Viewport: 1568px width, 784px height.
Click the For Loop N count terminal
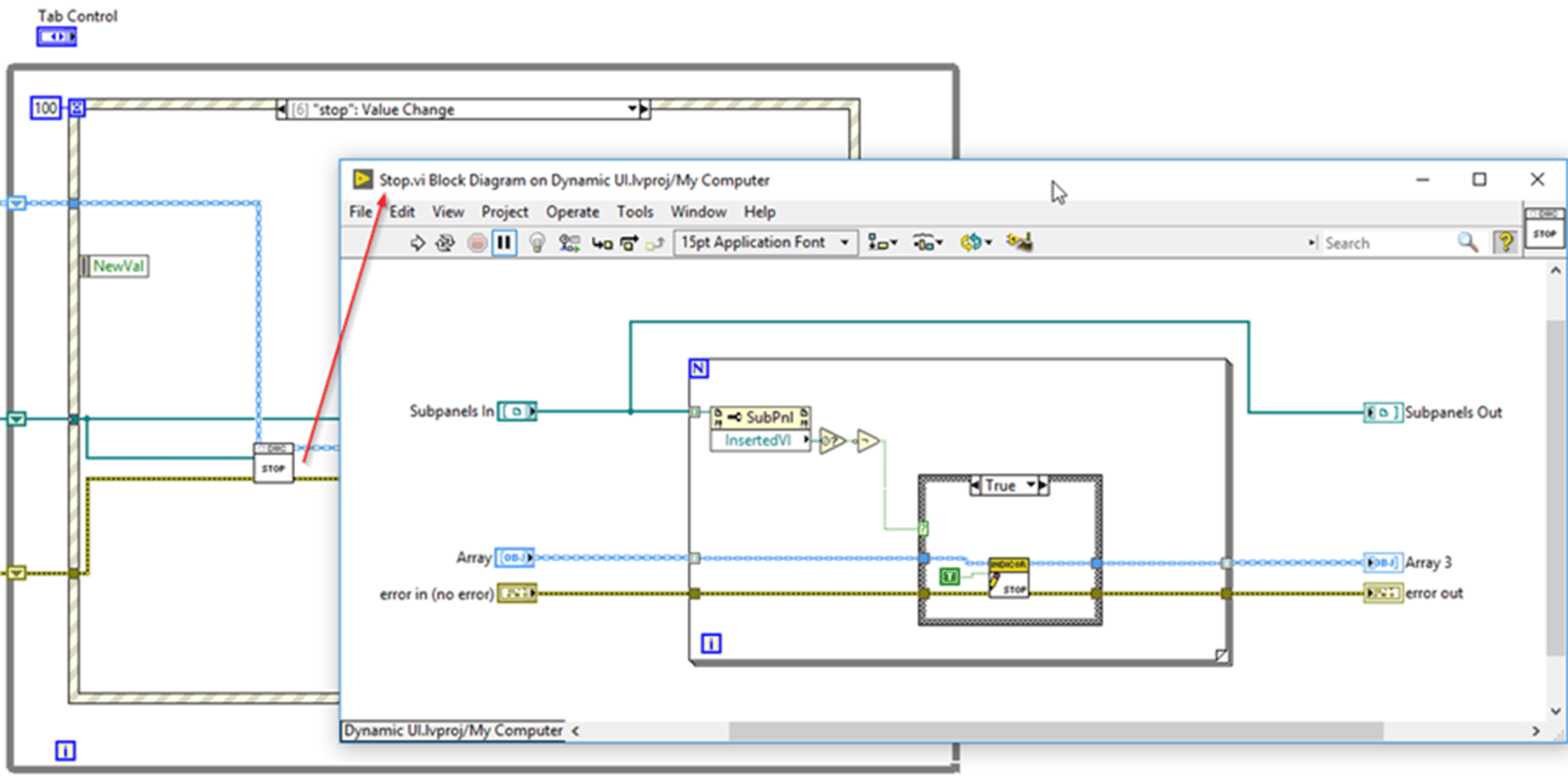[699, 368]
